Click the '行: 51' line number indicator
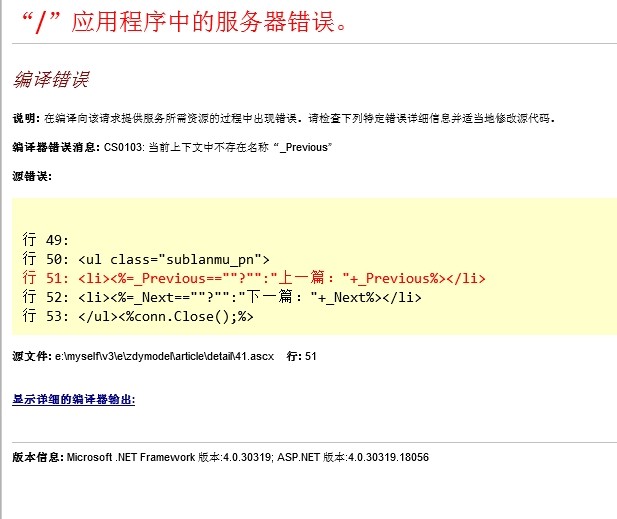The height and width of the screenshot is (519, 617). [x=302, y=356]
